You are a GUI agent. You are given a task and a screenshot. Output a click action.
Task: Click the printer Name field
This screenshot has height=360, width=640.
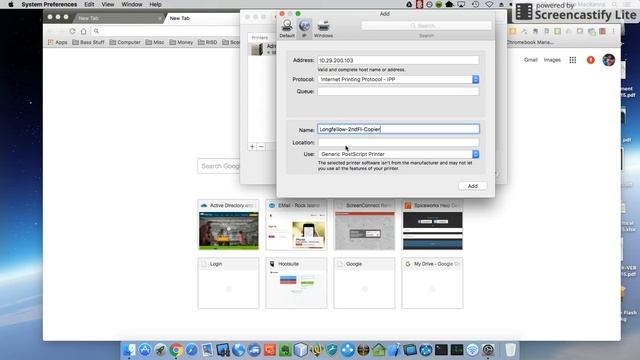tap(398, 129)
